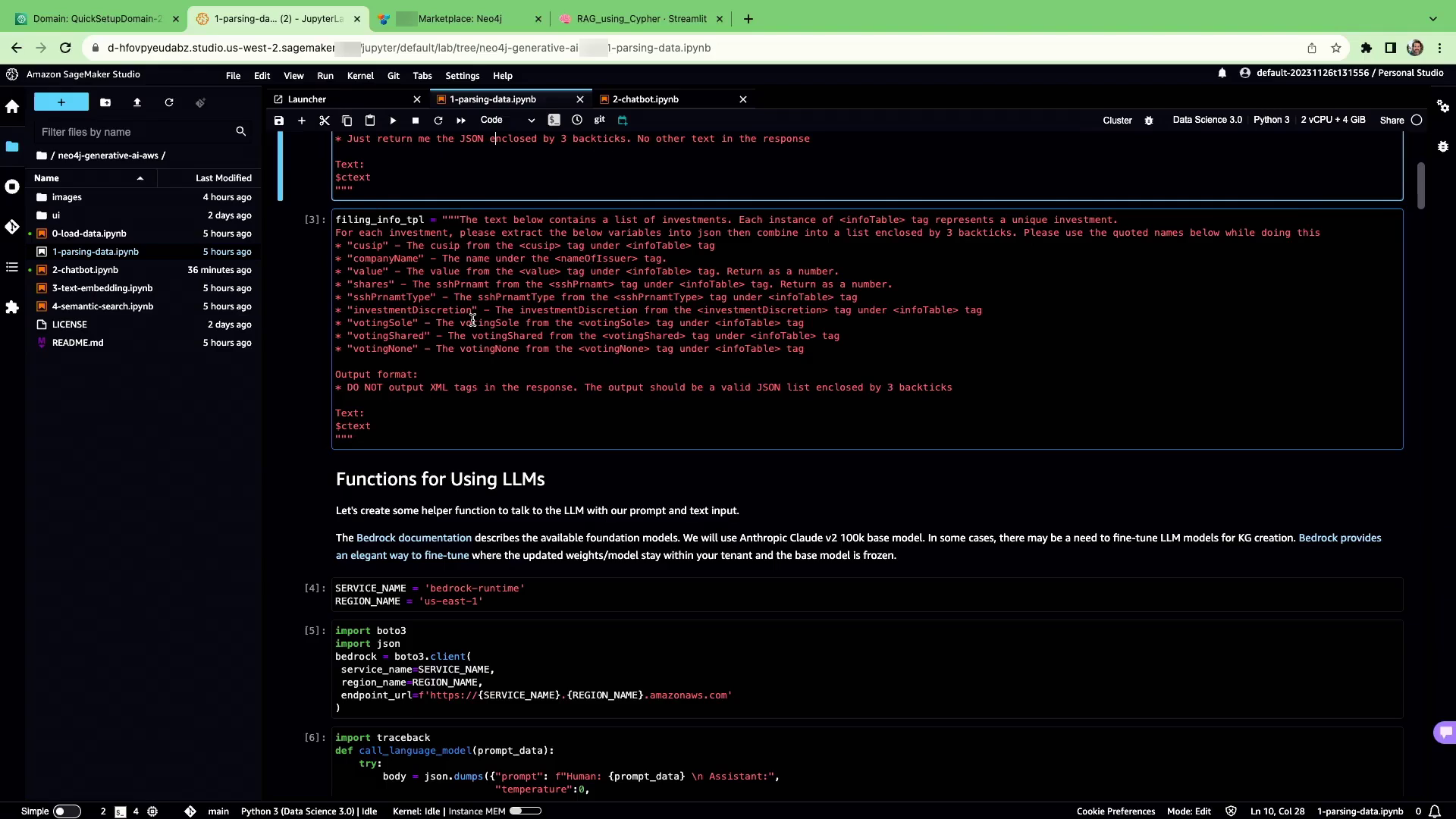Image resolution: width=1456 pixels, height=819 pixels.
Task: Click the Share circle indicator in the toolbar
Action: point(1416,120)
